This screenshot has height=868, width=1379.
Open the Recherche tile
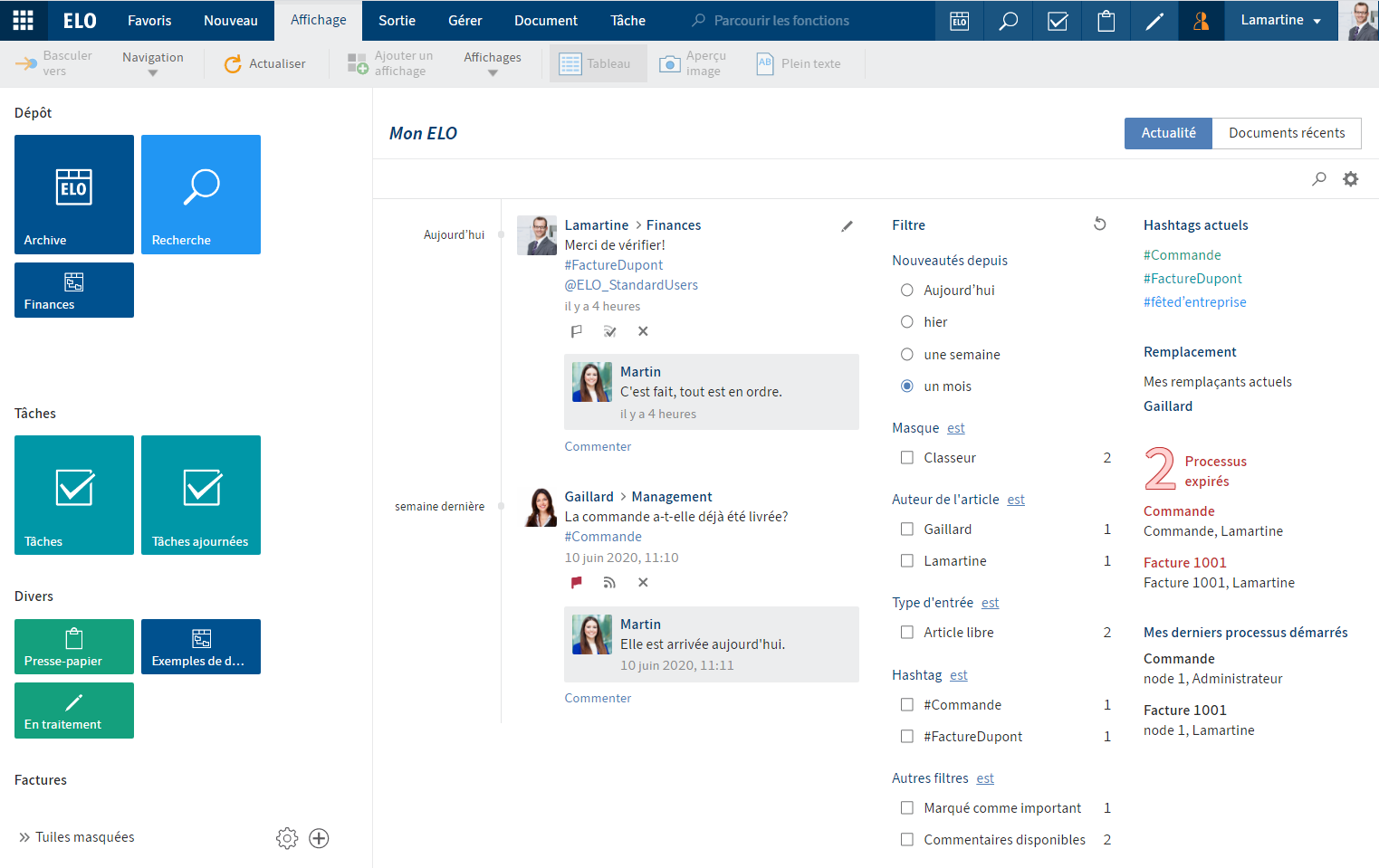[201, 195]
